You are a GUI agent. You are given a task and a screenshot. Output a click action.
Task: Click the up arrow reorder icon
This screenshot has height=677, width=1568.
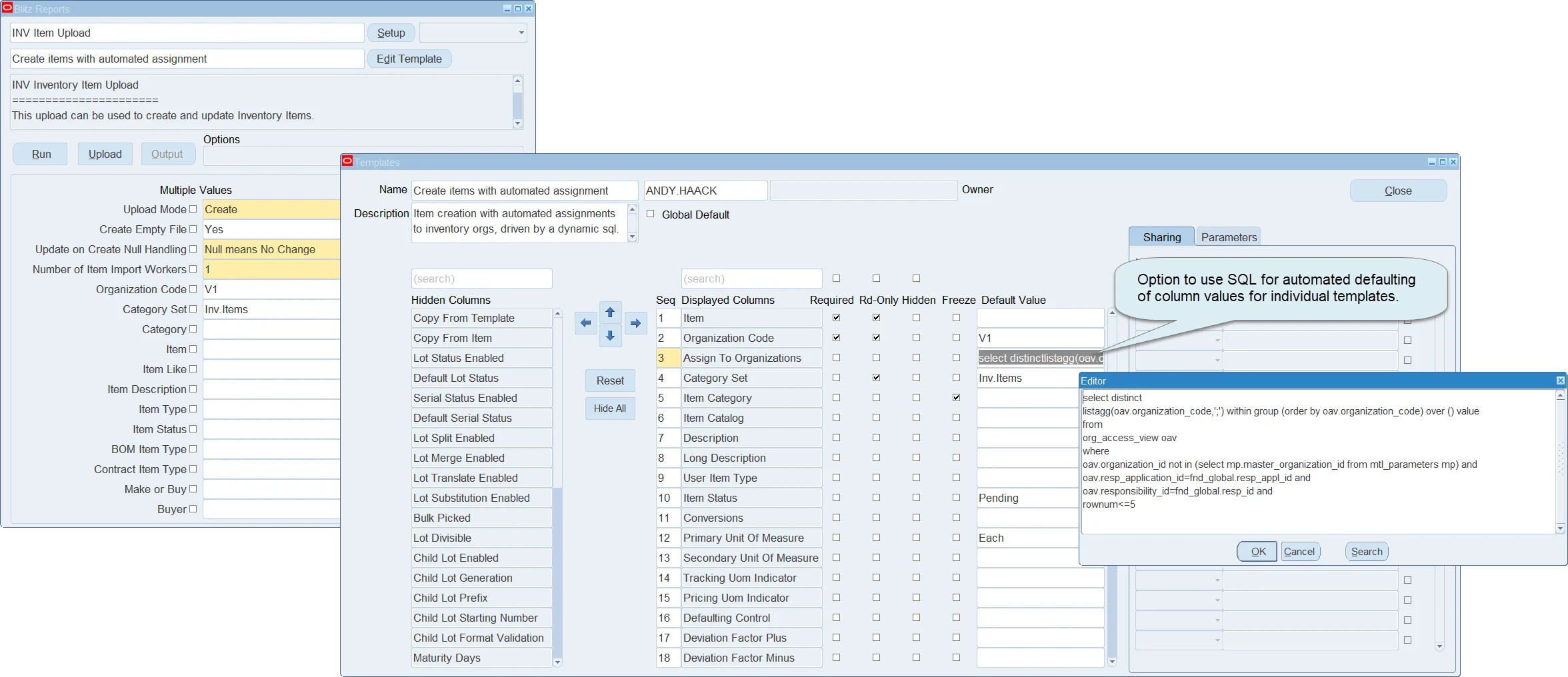click(610, 312)
